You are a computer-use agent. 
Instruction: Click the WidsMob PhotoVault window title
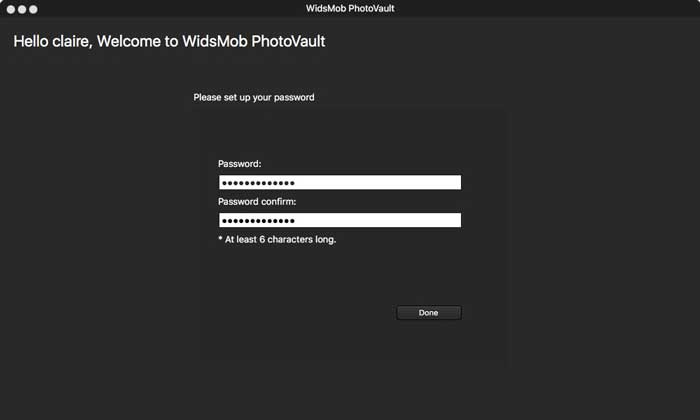350,8
